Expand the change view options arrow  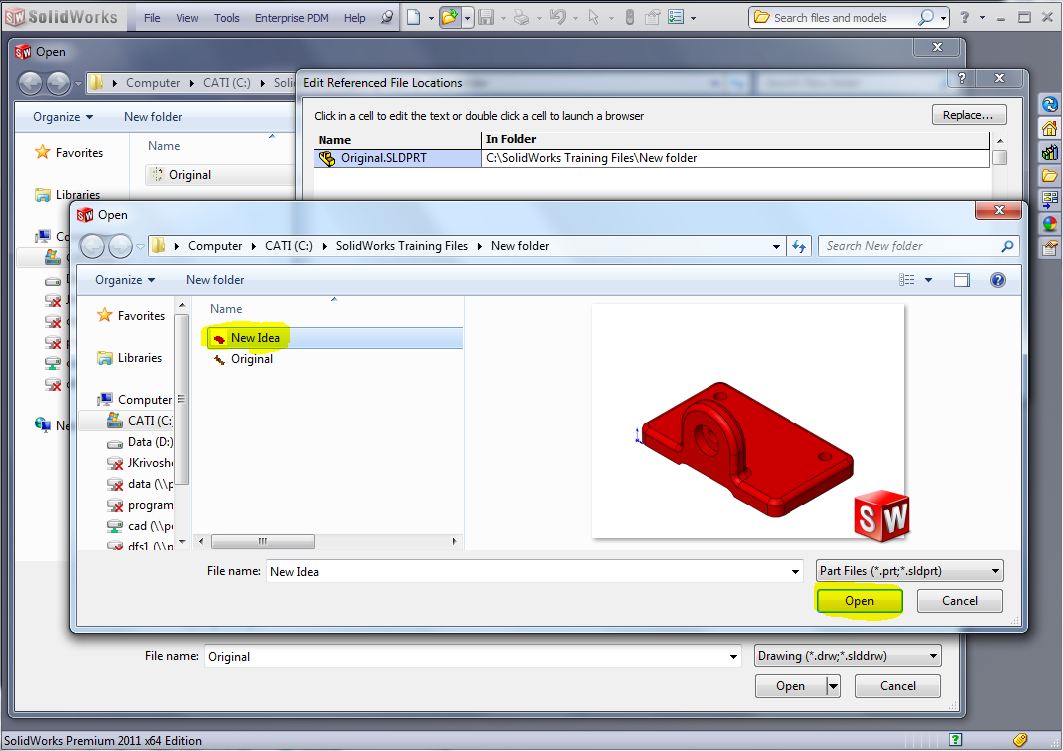[x=929, y=281]
